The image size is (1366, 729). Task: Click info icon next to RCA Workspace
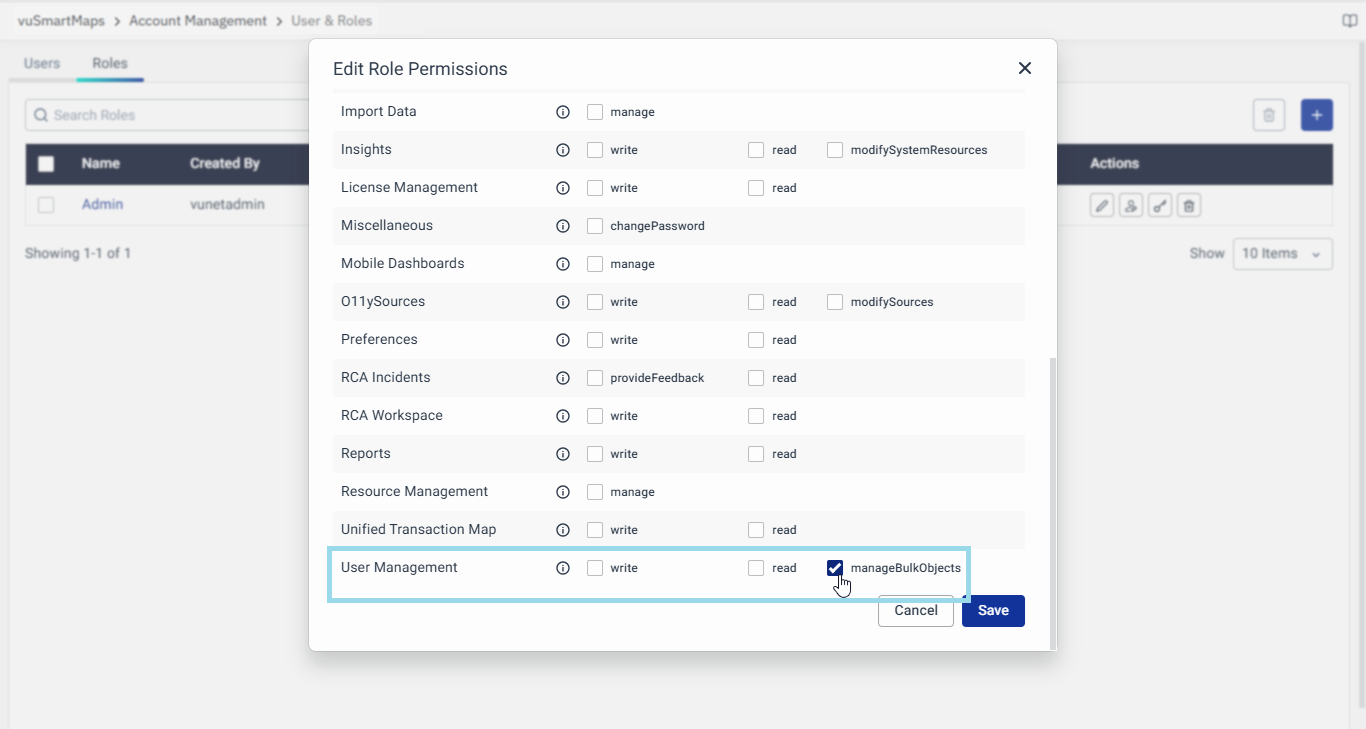(x=563, y=416)
